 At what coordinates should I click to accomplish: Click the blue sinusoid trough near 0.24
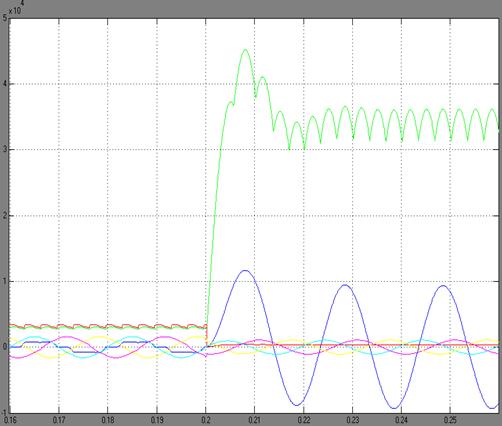[x=394, y=408]
